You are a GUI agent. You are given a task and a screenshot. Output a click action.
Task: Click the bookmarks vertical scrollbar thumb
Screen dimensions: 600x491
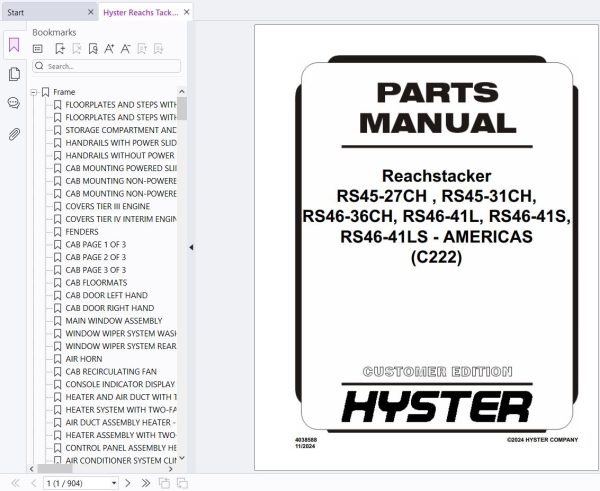coord(182,109)
